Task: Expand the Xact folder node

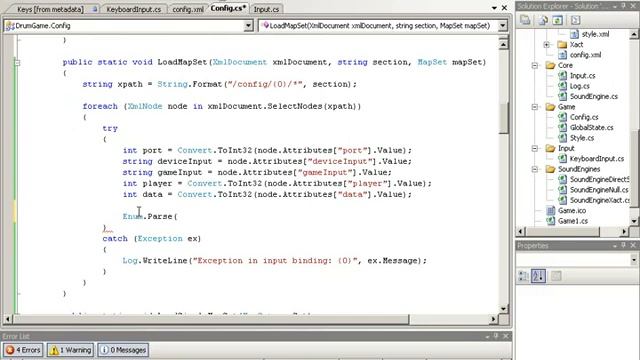Action: pyautogui.click(x=547, y=44)
